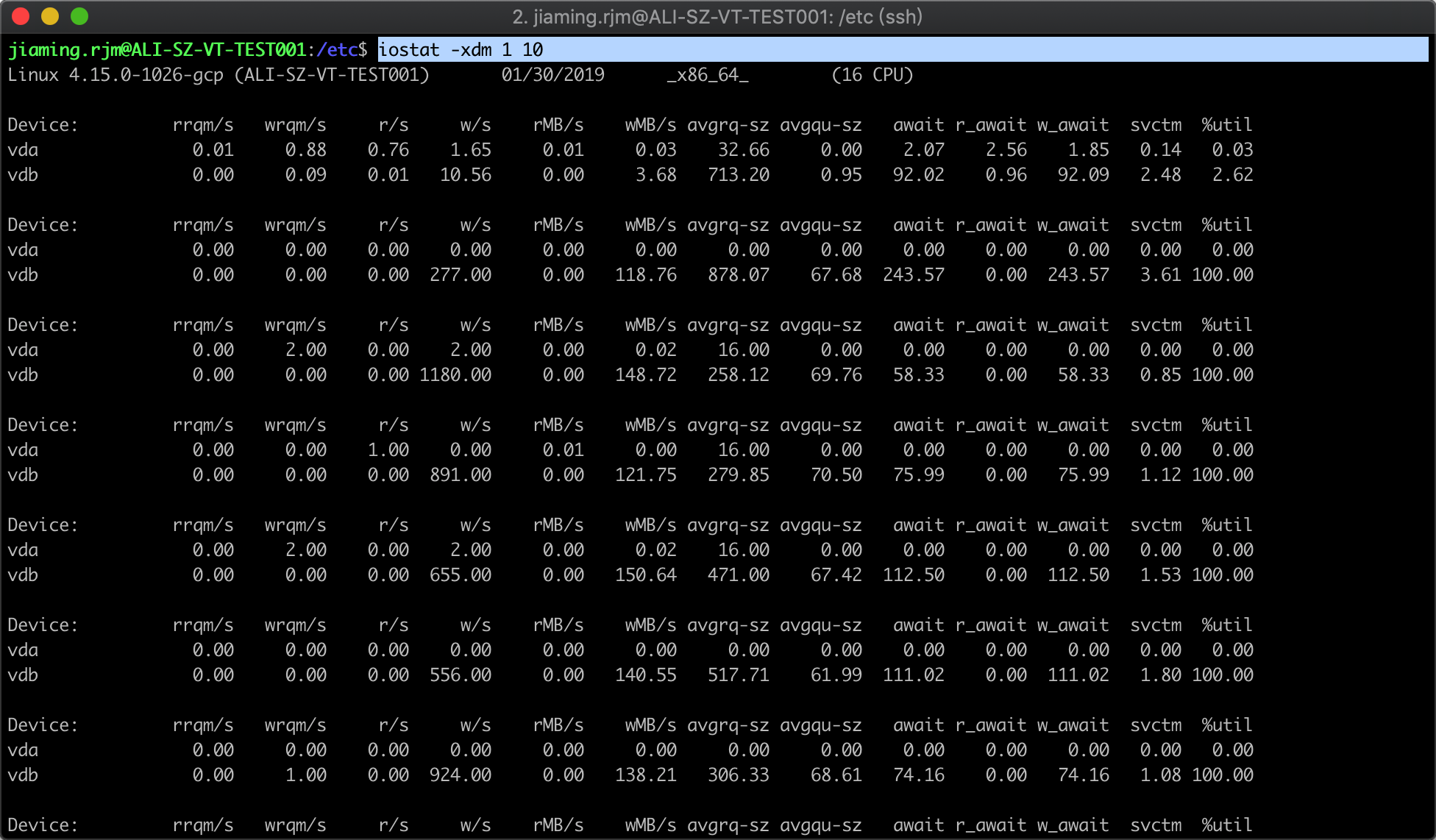Click the first Device: header row

click(42, 124)
